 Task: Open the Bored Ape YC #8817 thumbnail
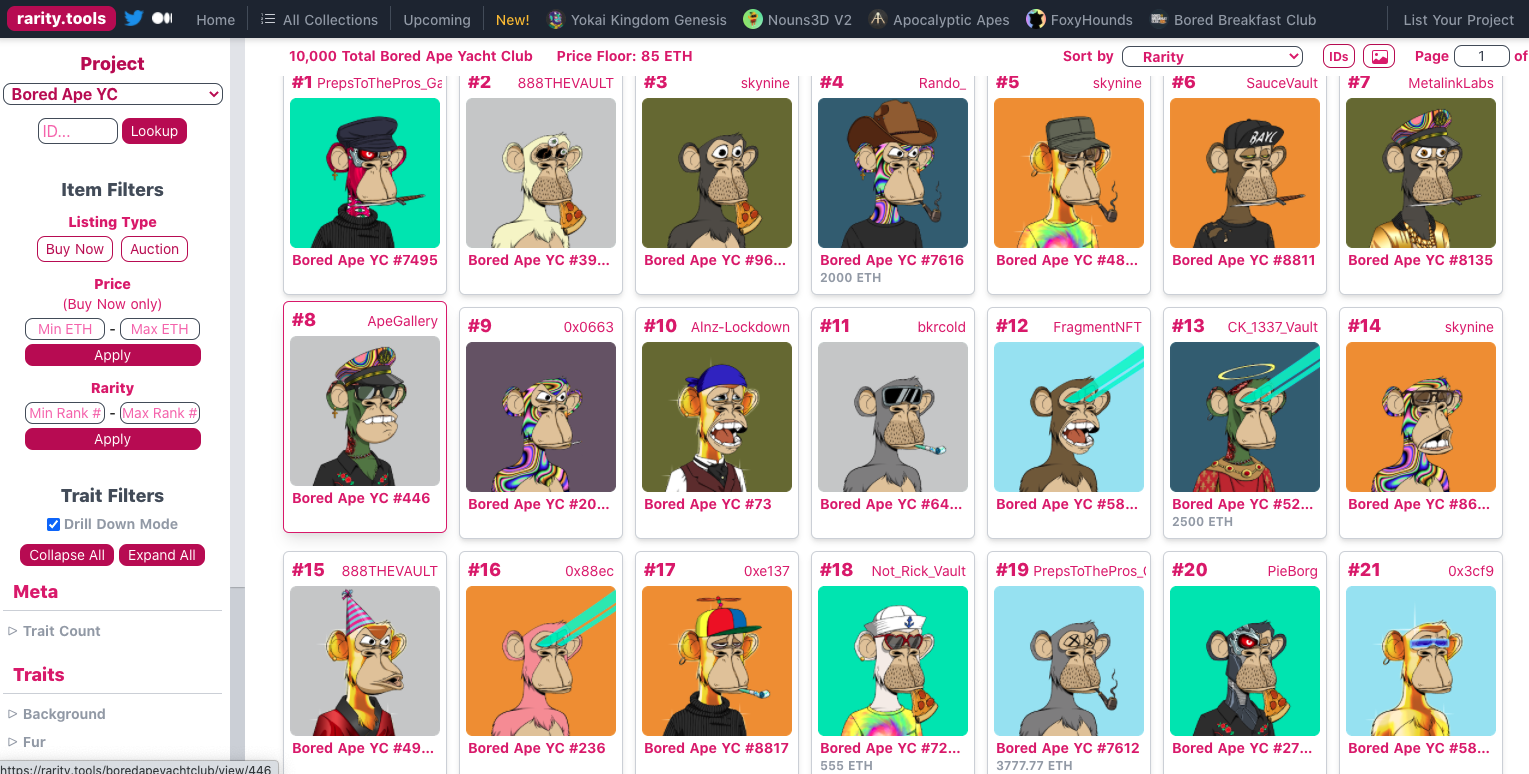pos(717,661)
